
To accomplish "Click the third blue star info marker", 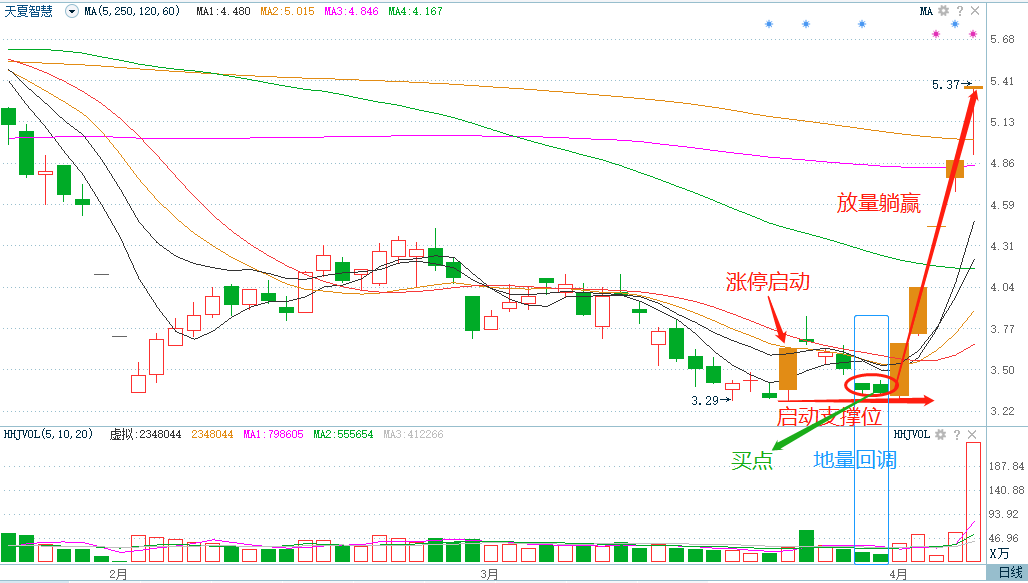I will [861, 24].
